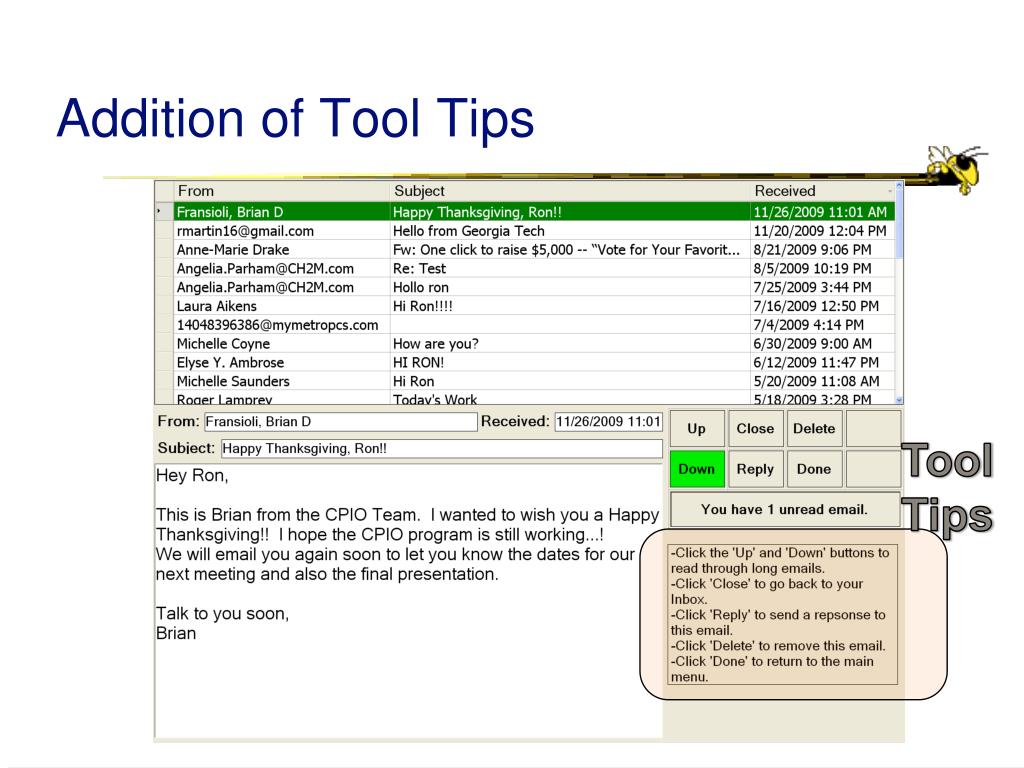Click the 6/12/2009 11:47 PM received cell

(x=822, y=362)
